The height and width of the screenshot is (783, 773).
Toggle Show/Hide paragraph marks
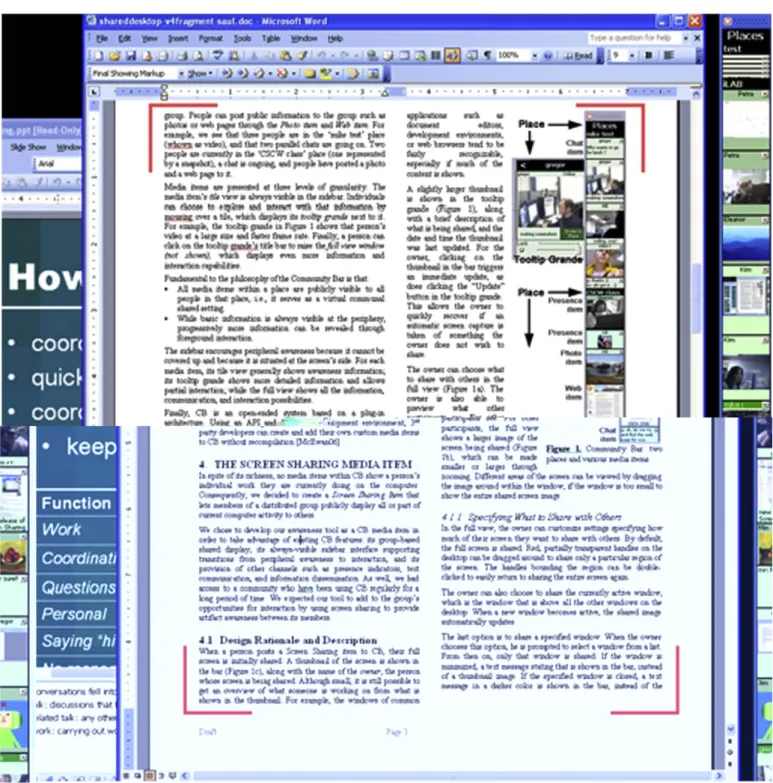pos(487,55)
